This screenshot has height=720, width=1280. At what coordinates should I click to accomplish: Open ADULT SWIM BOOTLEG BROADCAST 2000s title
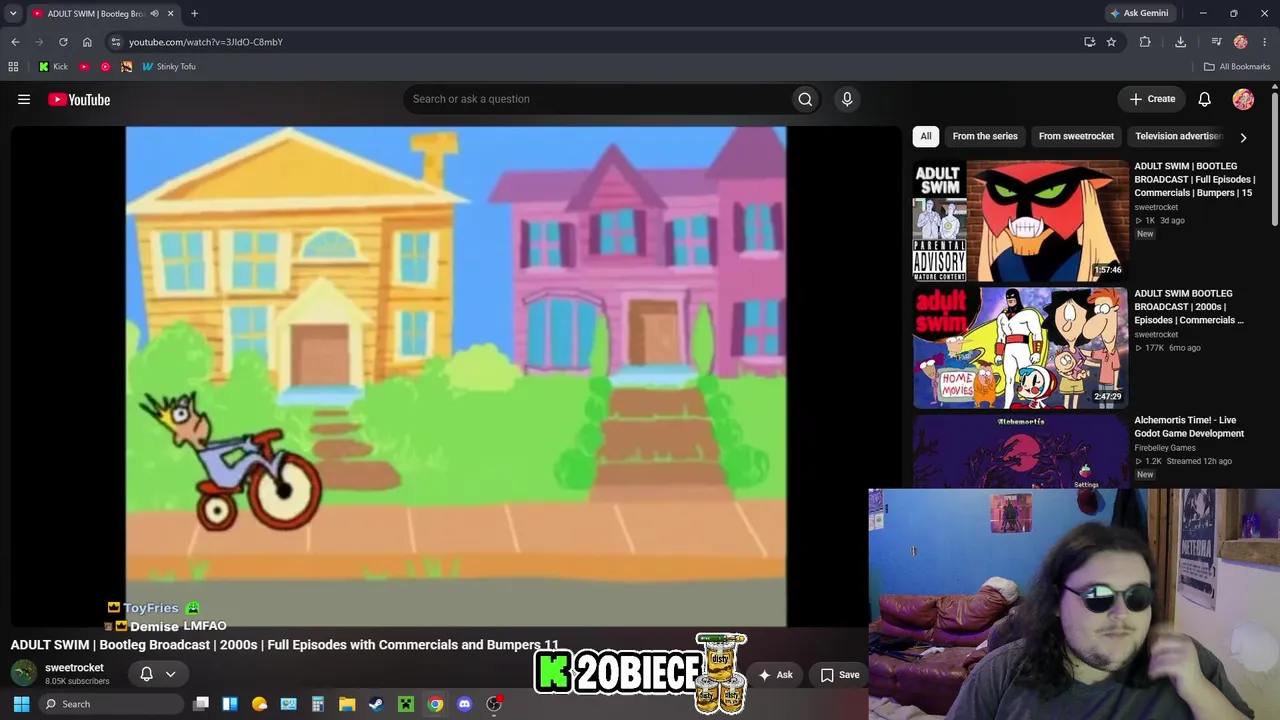click(1189, 307)
